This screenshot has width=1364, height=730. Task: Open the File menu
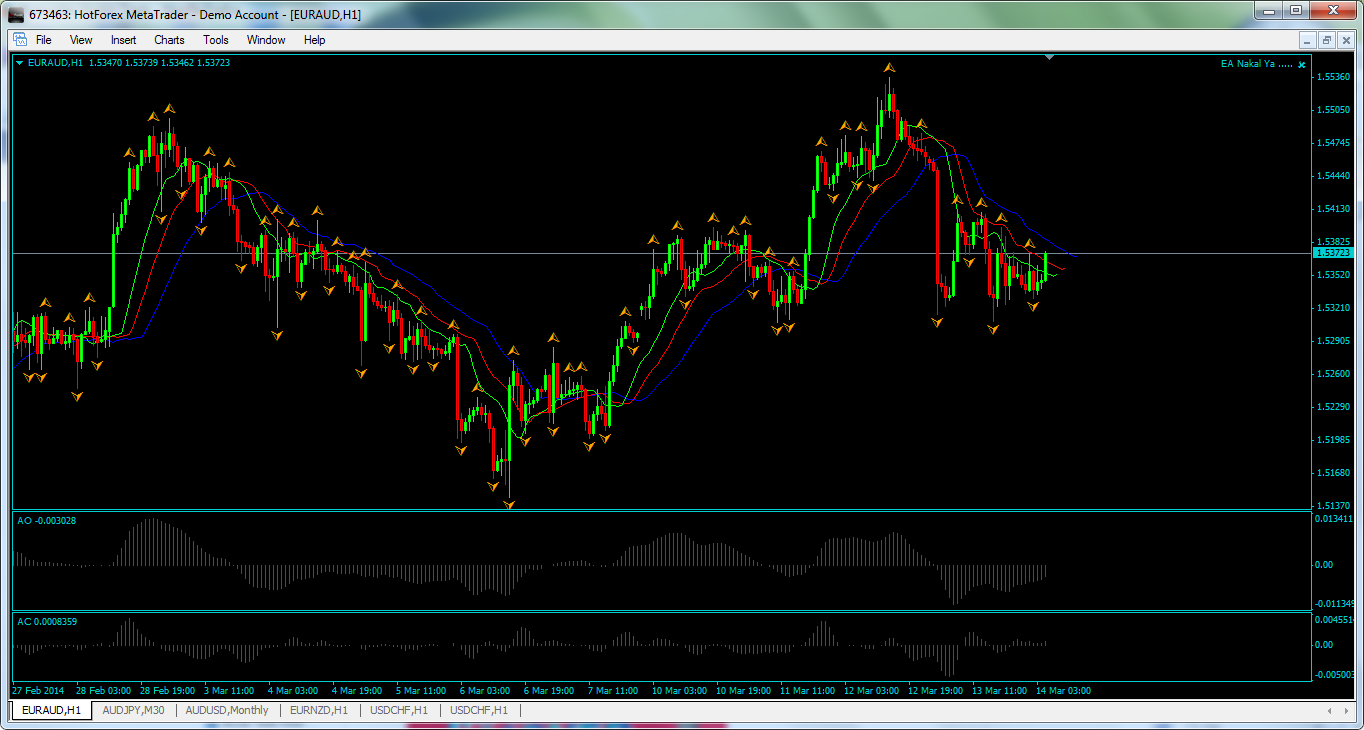tap(44, 40)
